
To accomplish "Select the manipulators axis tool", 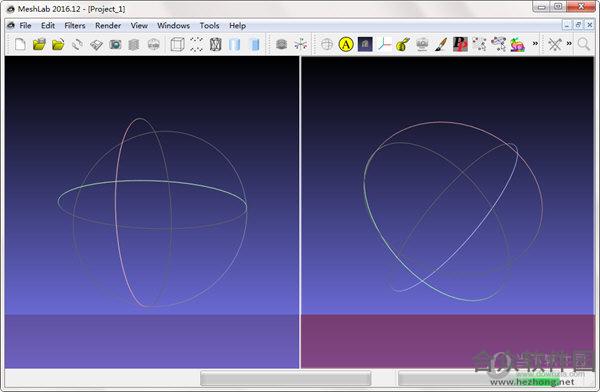I will [384, 44].
